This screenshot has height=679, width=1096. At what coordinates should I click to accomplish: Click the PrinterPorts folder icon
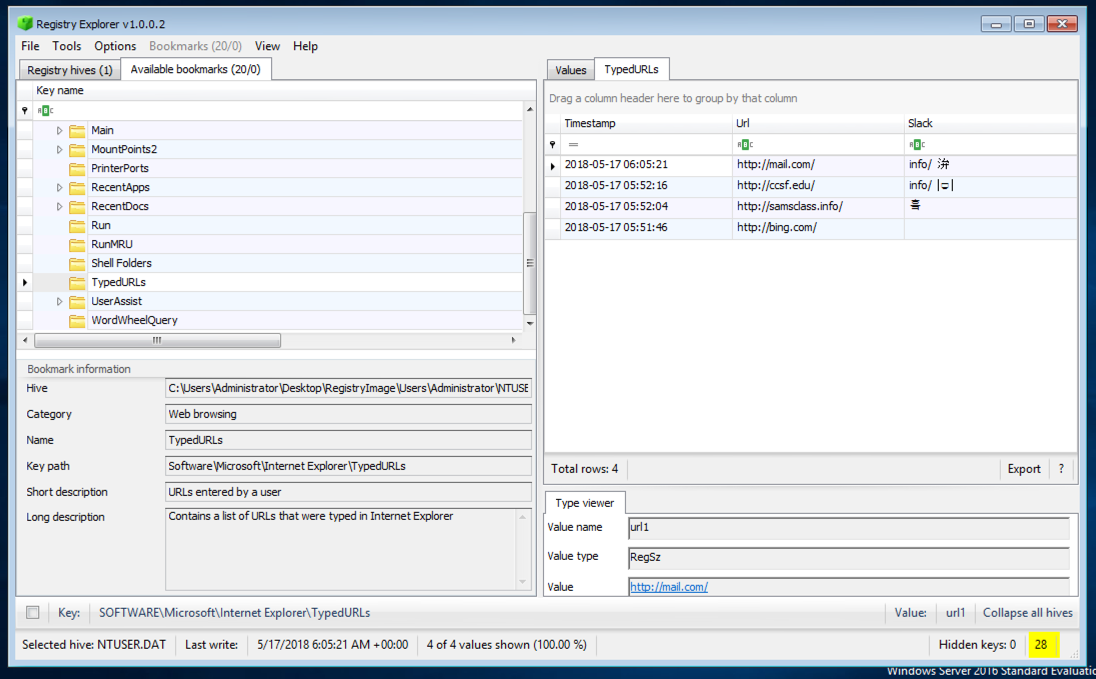click(x=78, y=169)
